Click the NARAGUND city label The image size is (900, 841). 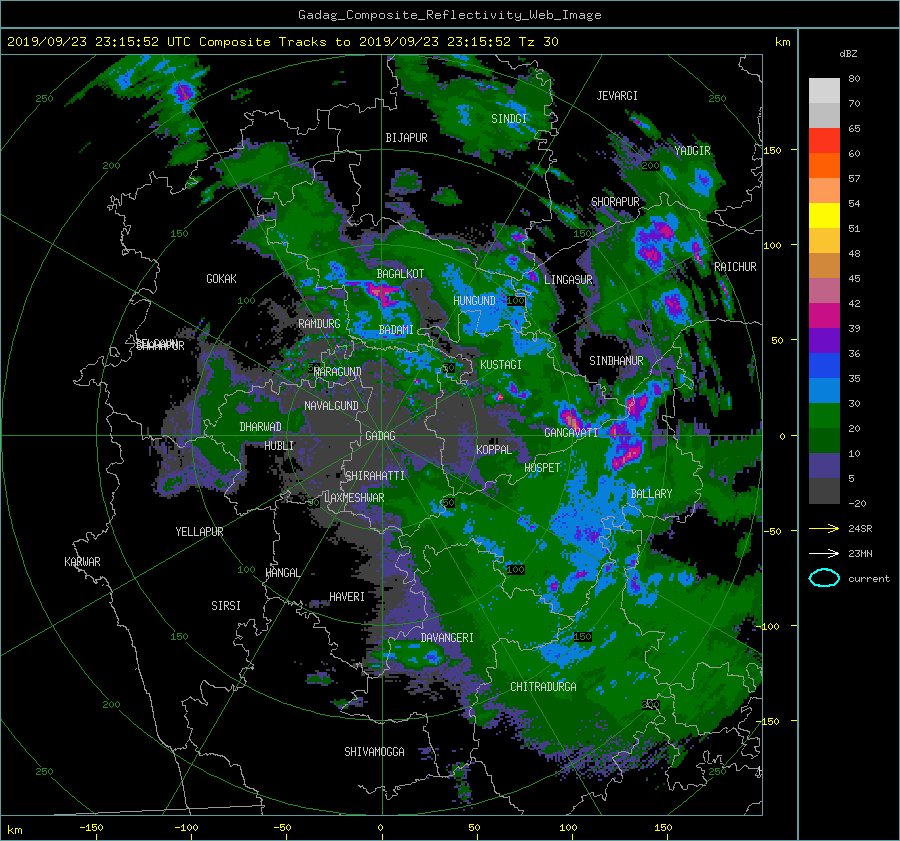pos(338,372)
